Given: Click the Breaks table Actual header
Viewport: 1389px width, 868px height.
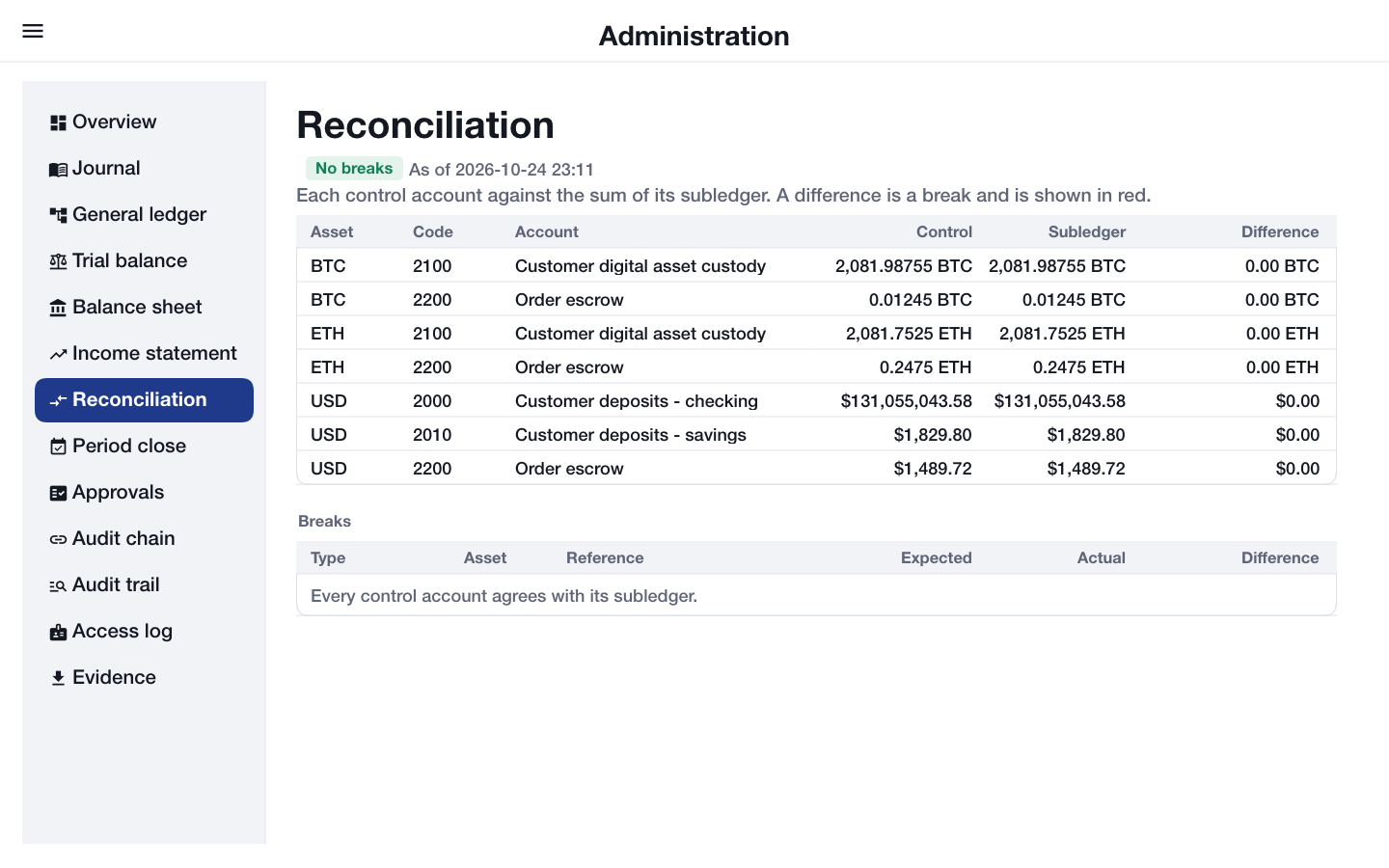Looking at the screenshot, I should 1102,557.
